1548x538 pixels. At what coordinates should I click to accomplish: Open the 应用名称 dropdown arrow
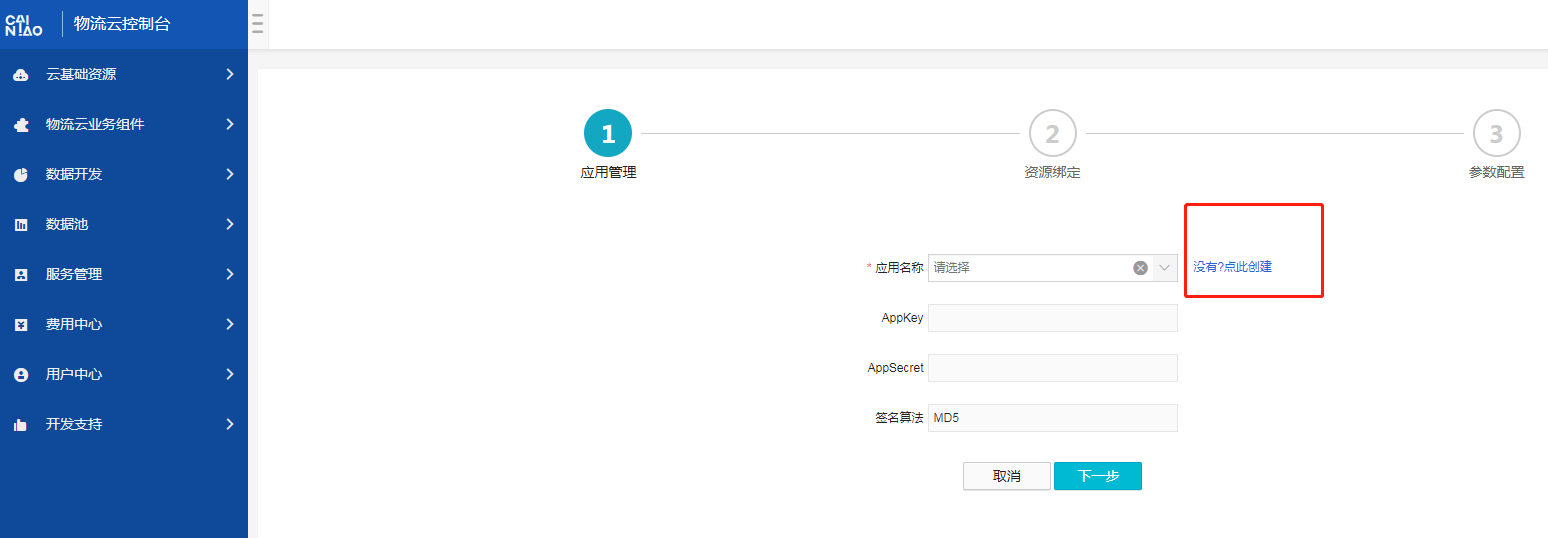pos(1165,268)
